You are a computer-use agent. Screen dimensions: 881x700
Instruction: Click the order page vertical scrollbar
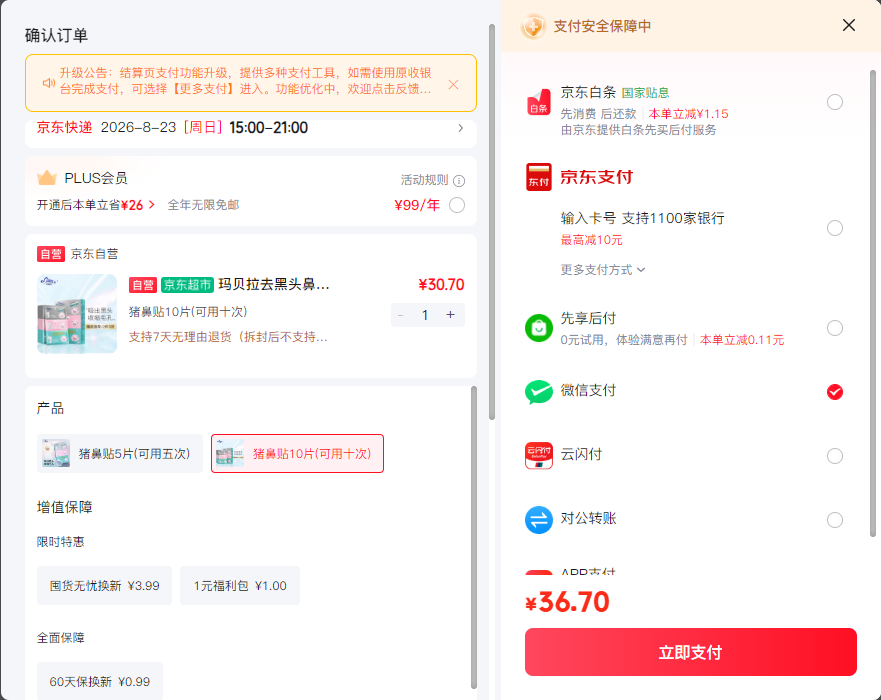492,222
